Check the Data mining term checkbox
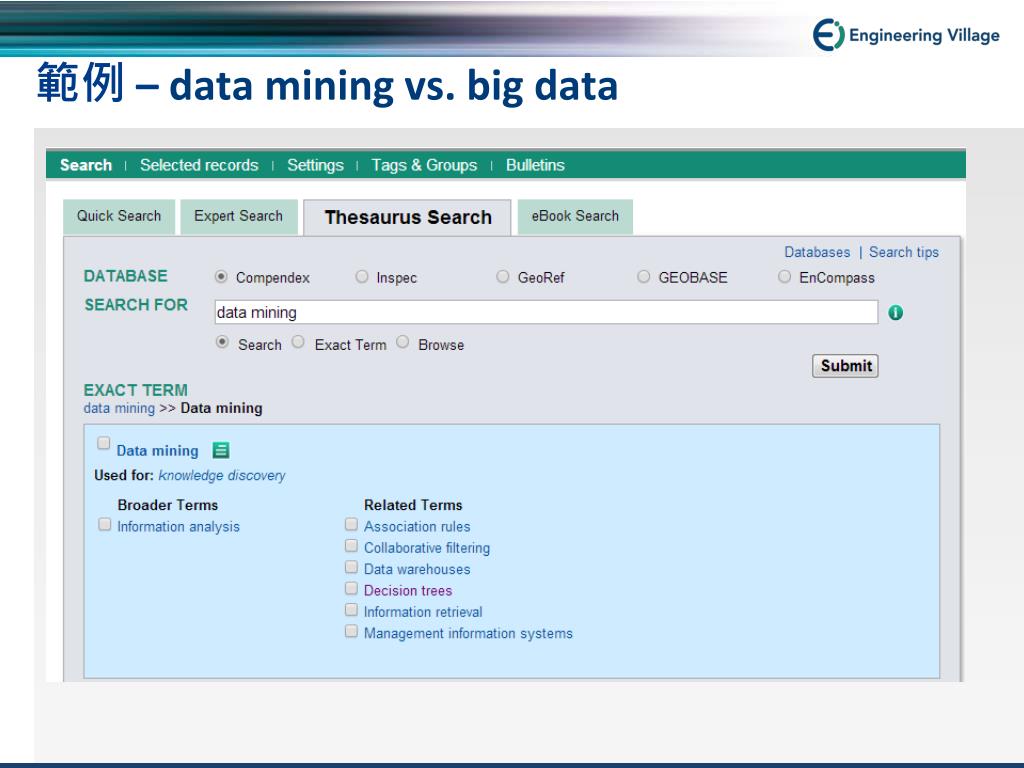Image resolution: width=1024 pixels, height=768 pixels. point(103,443)
